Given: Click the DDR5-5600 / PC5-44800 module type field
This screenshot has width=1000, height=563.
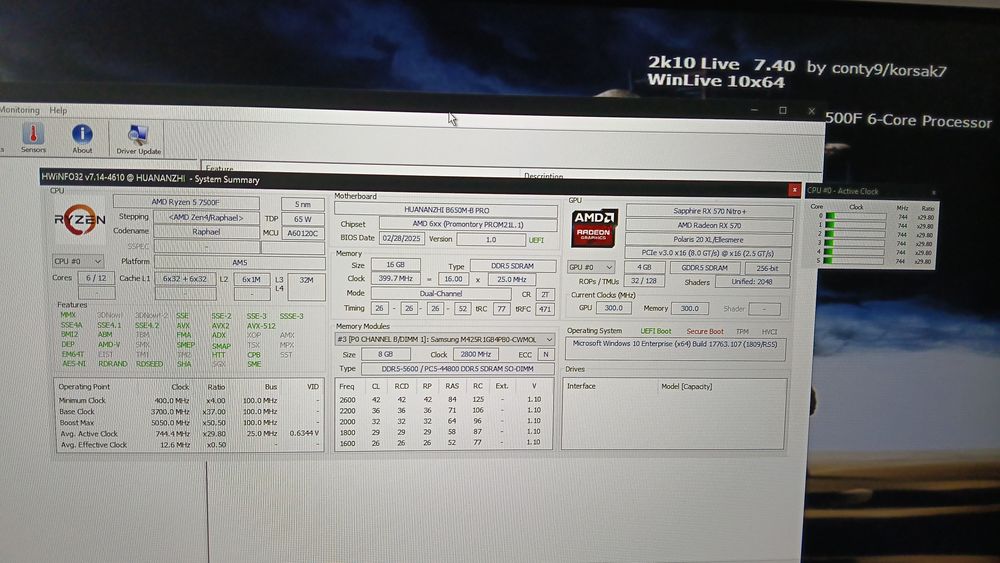Looking at the screenshot, I should (x=457, y=369).
